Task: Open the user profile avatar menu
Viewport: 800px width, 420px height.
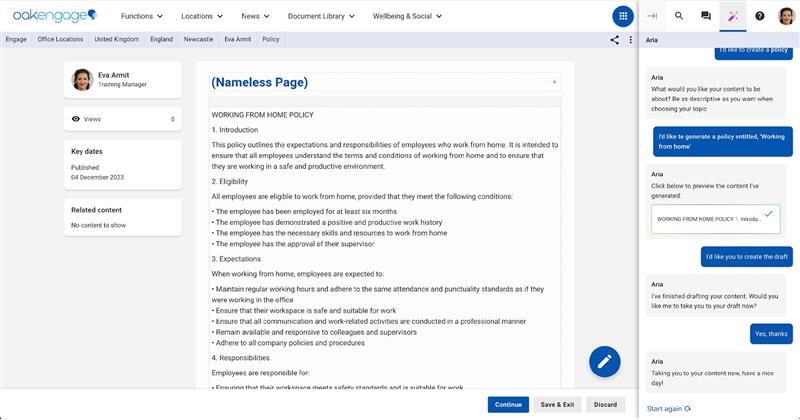Action: (786, 16)
